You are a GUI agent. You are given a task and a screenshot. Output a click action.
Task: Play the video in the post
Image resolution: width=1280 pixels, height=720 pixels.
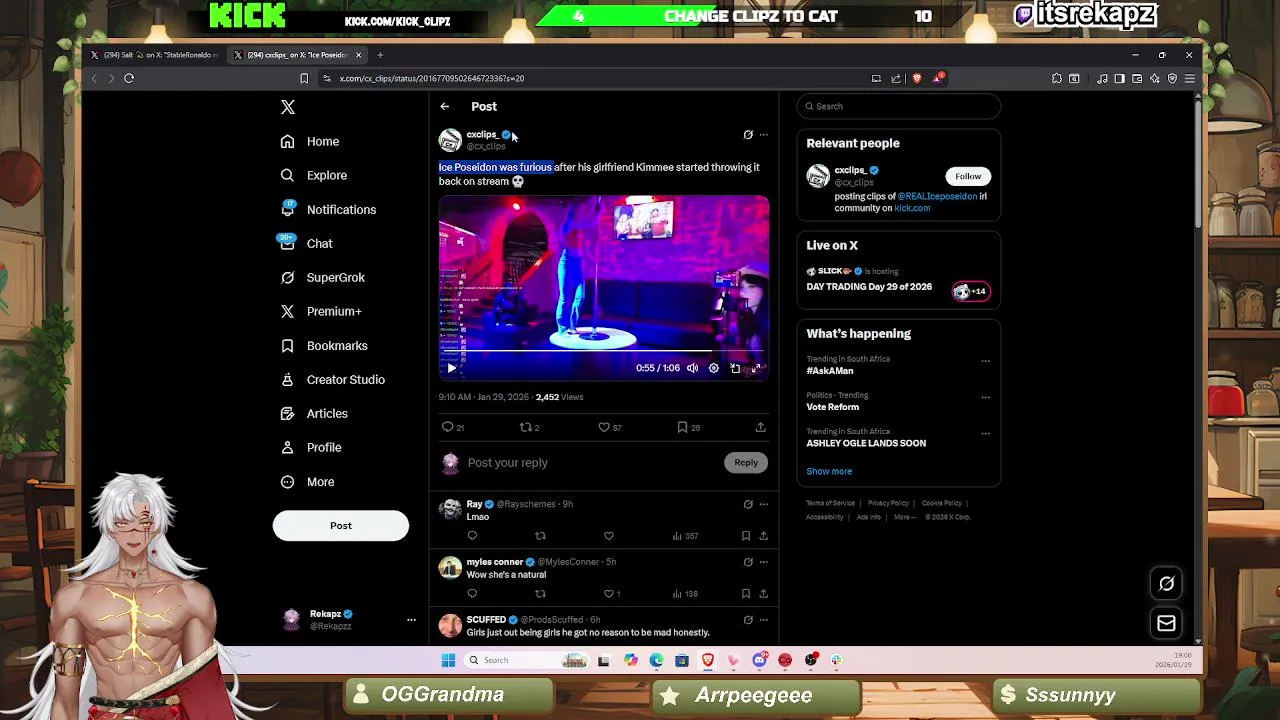click(x=451, y=368)
